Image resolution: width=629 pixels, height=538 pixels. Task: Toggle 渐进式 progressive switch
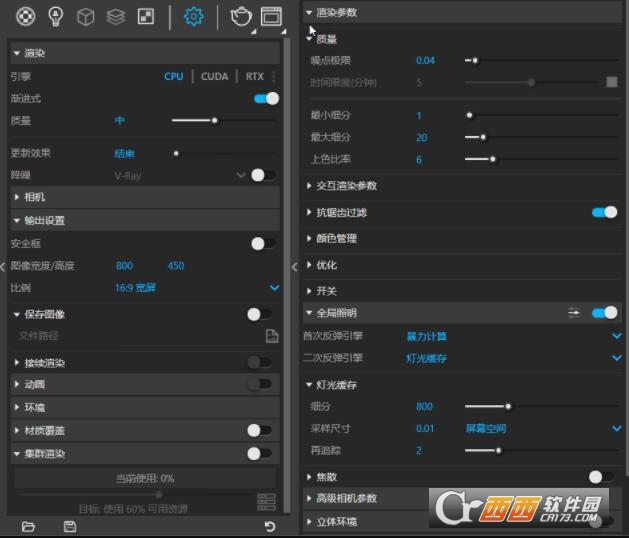point(266,99)
